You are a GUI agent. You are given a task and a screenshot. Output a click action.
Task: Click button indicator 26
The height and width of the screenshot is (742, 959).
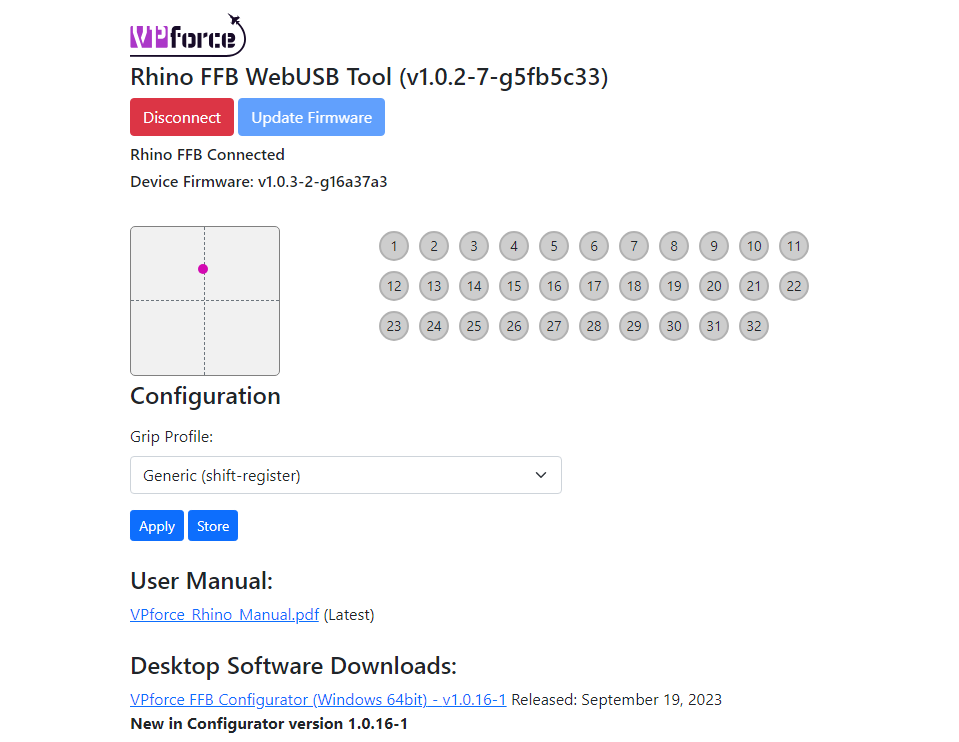coord(514,326)
